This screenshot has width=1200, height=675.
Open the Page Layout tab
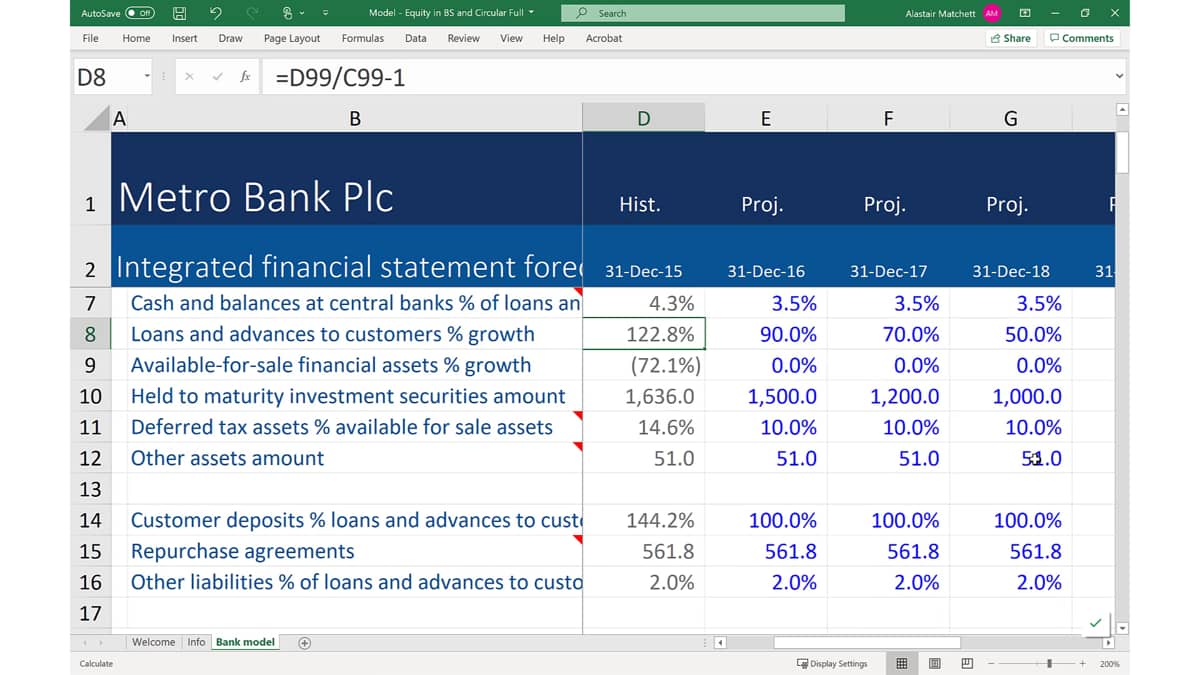click(292, 38)
